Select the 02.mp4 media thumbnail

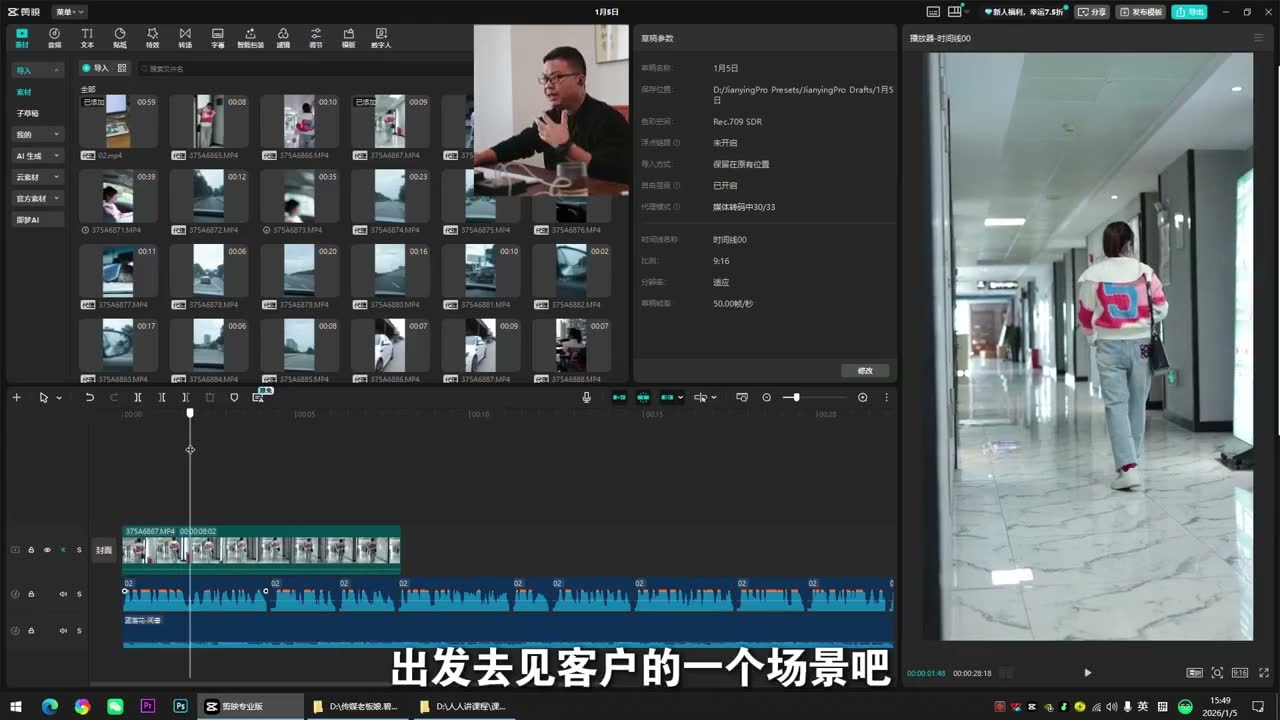[x=117, y=121]
